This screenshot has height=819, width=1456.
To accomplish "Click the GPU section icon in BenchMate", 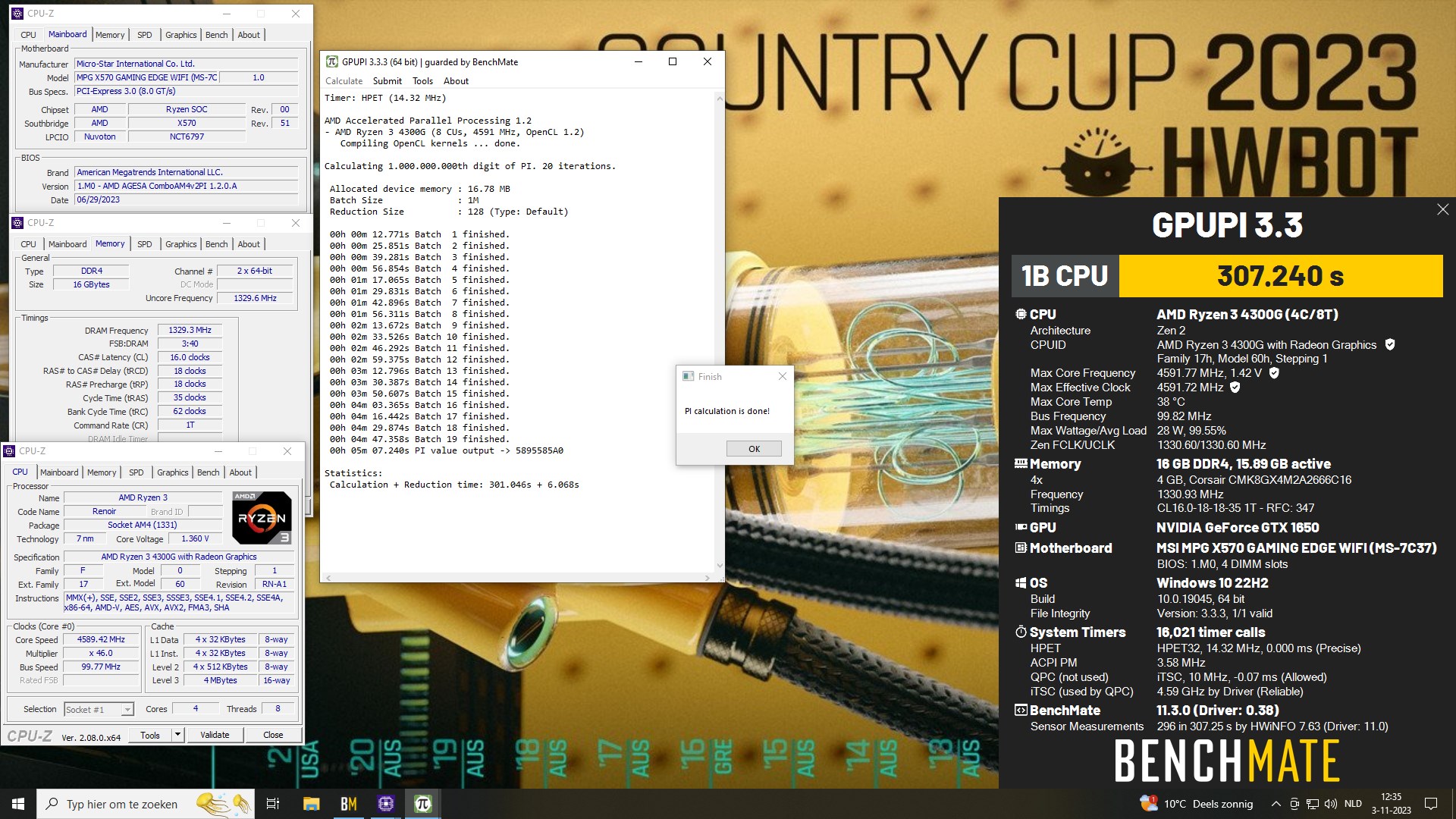I will tap(1021, 527).
